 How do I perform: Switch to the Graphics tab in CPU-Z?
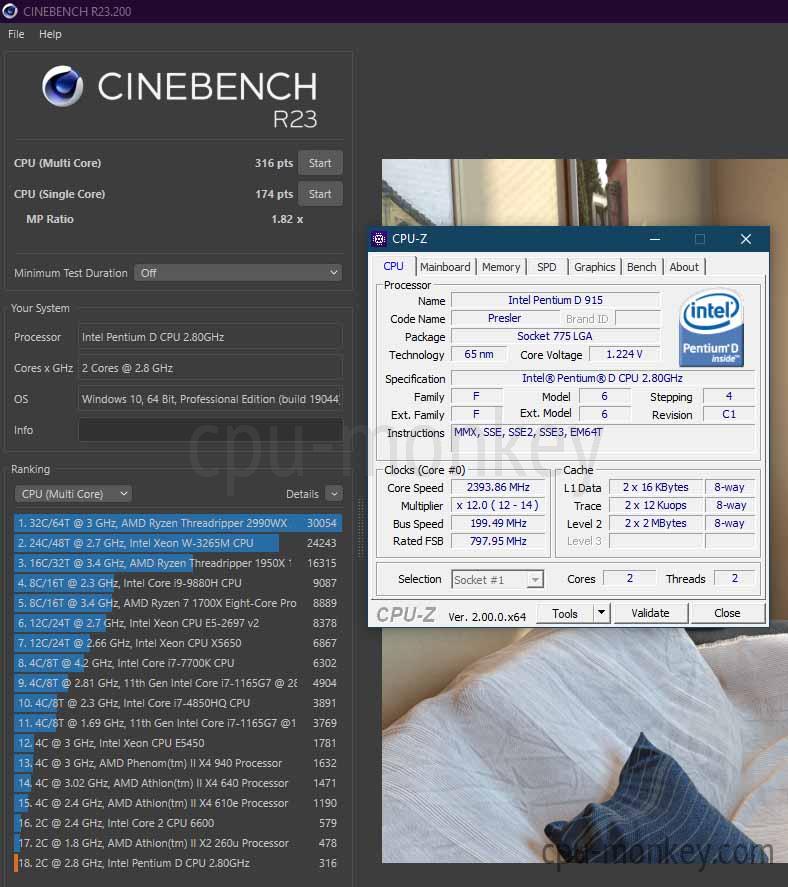pos(594,267)
